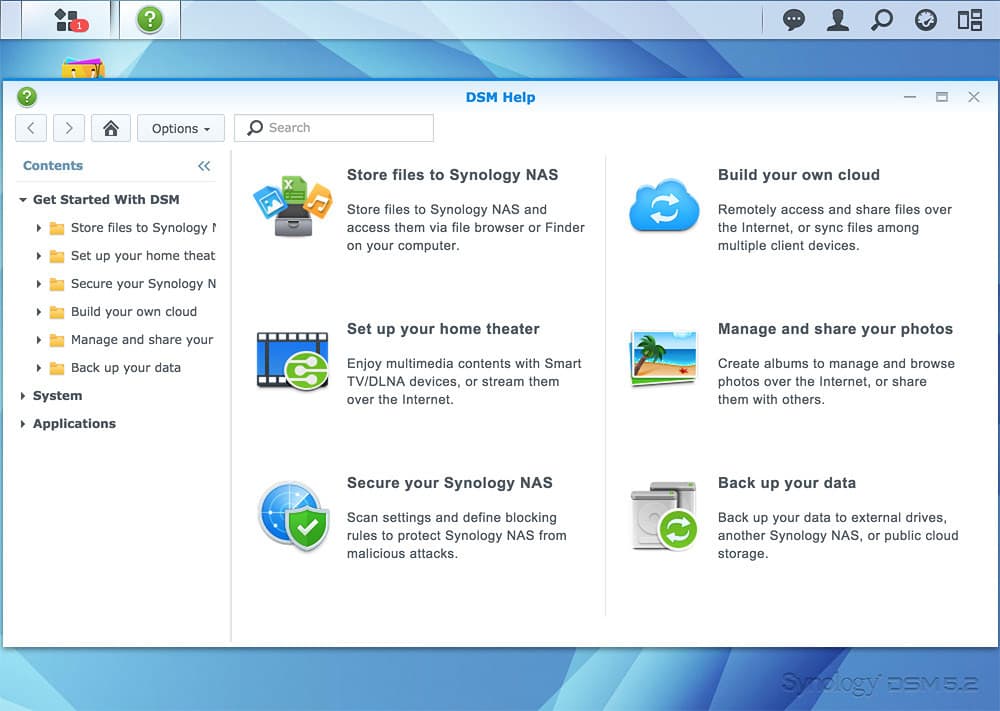Select Build your own cloud tree item
The width and height of the screenshot is (1000, 711).
tap(134, 312)
